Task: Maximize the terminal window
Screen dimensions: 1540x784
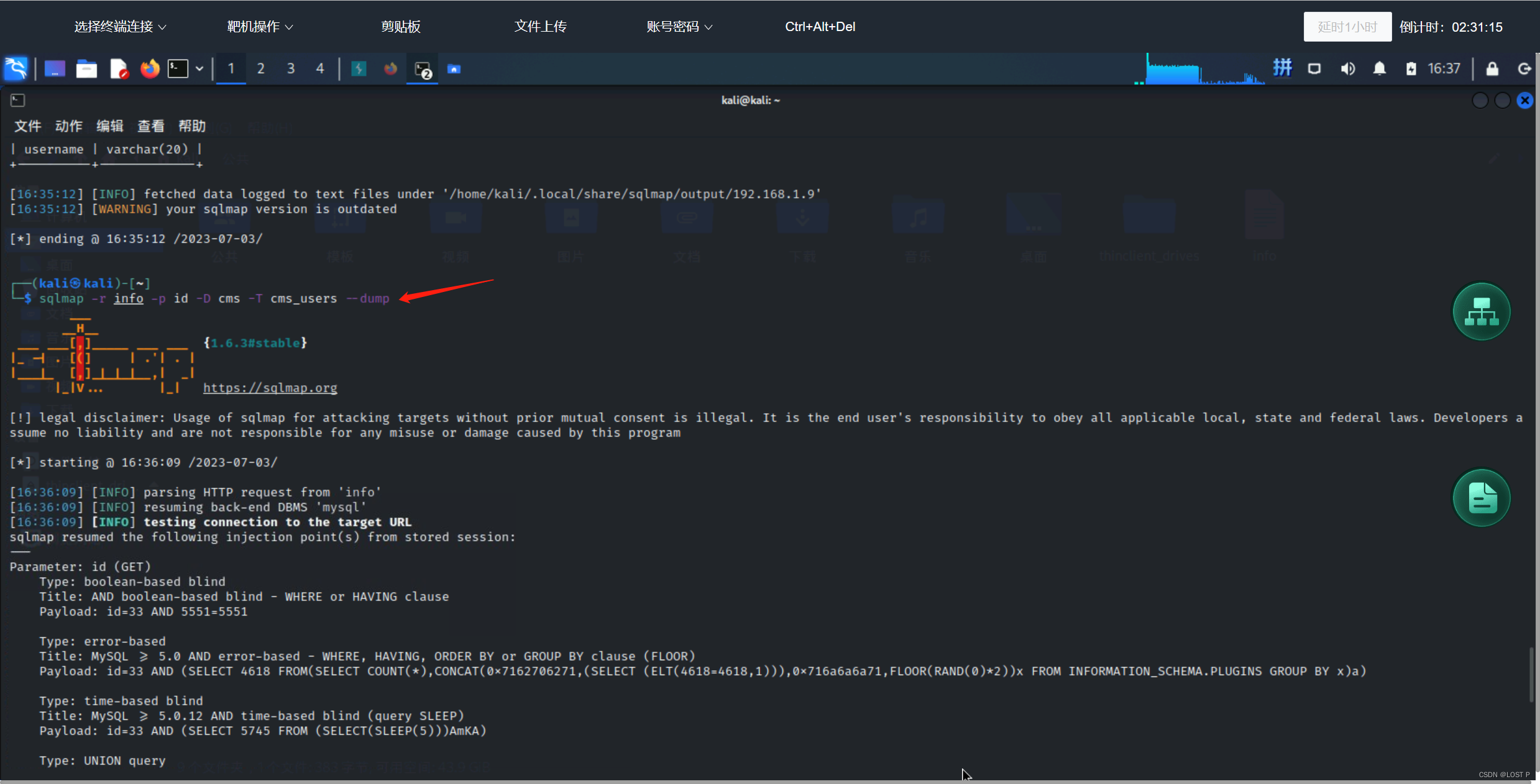Action: (1503, 100)
